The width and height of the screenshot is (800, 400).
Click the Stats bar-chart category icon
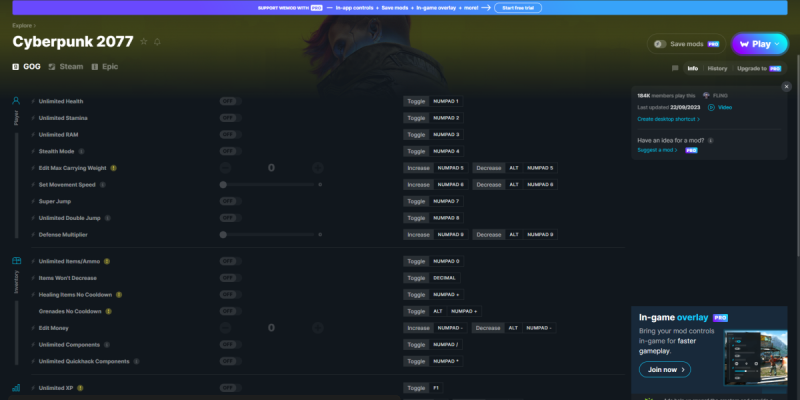(x=16, y=387)
